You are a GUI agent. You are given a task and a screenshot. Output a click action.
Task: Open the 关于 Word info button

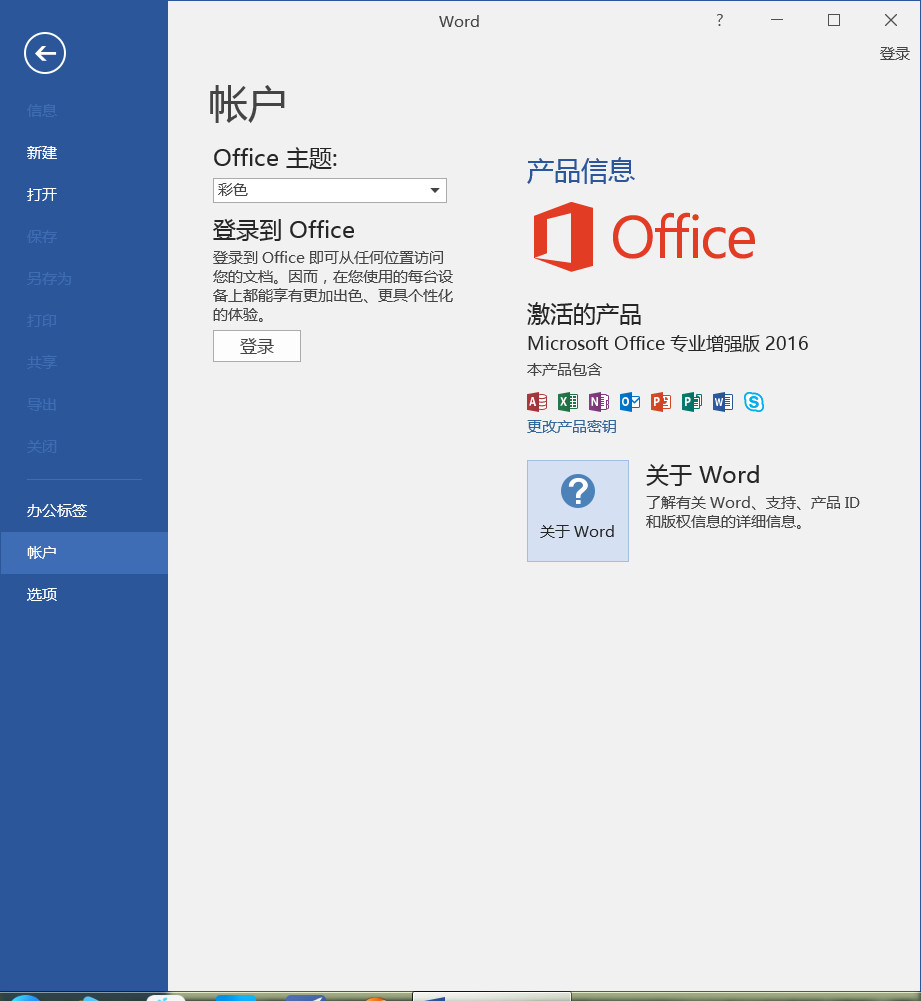(x=578, y=511)
